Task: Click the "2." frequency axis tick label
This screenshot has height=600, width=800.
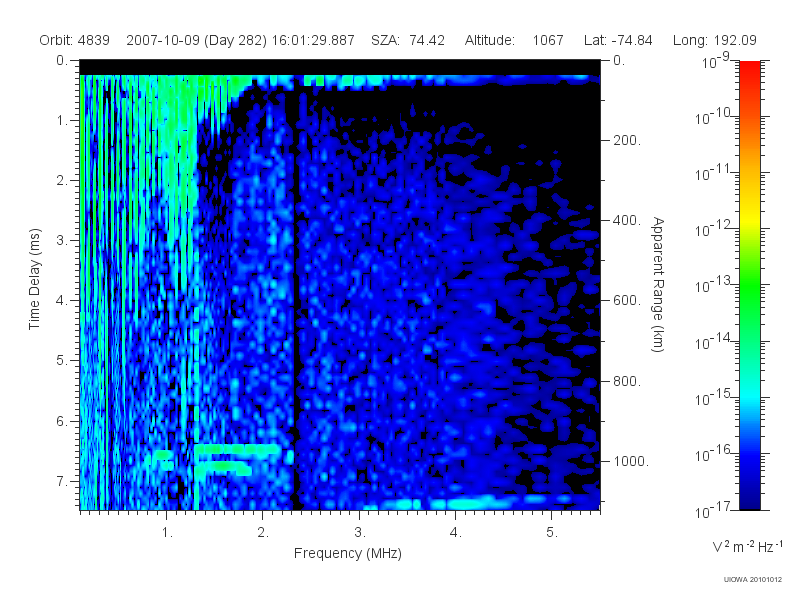Action: click(263, 532)
